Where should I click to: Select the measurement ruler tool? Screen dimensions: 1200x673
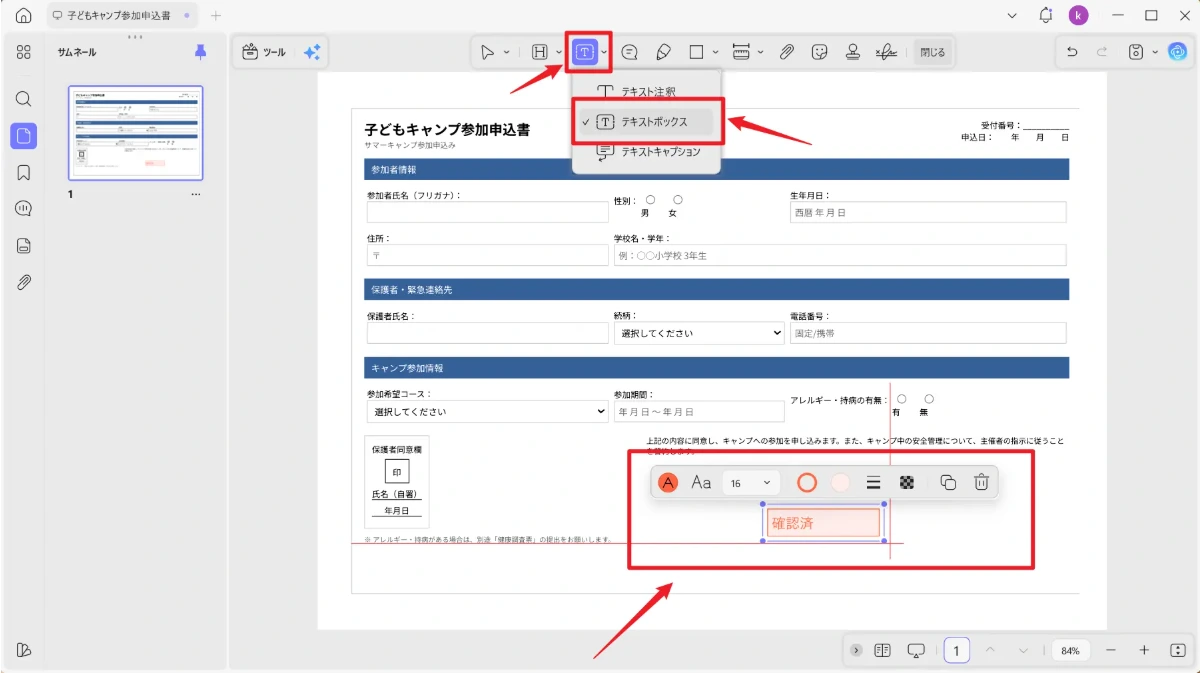coord(741,52)
